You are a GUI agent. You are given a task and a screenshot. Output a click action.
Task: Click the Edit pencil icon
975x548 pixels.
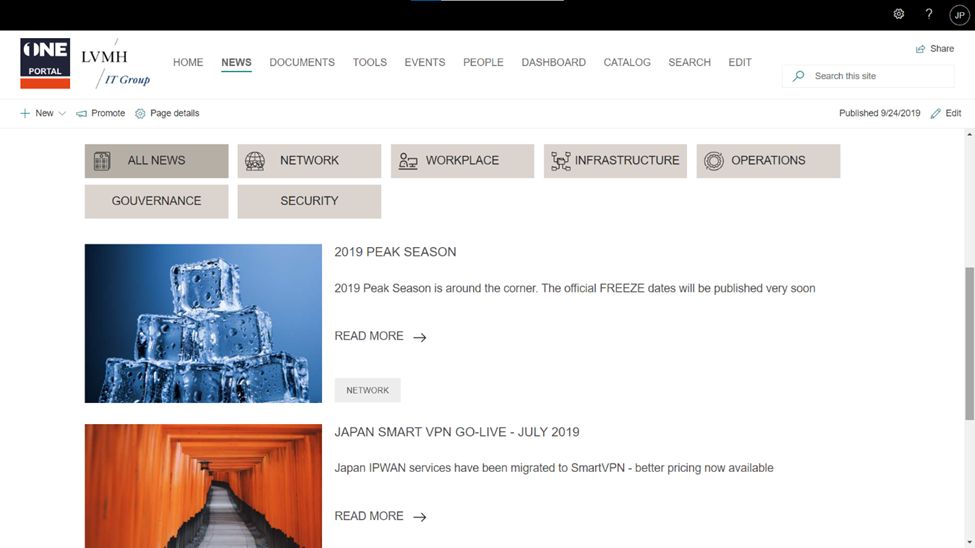[935, 113]
